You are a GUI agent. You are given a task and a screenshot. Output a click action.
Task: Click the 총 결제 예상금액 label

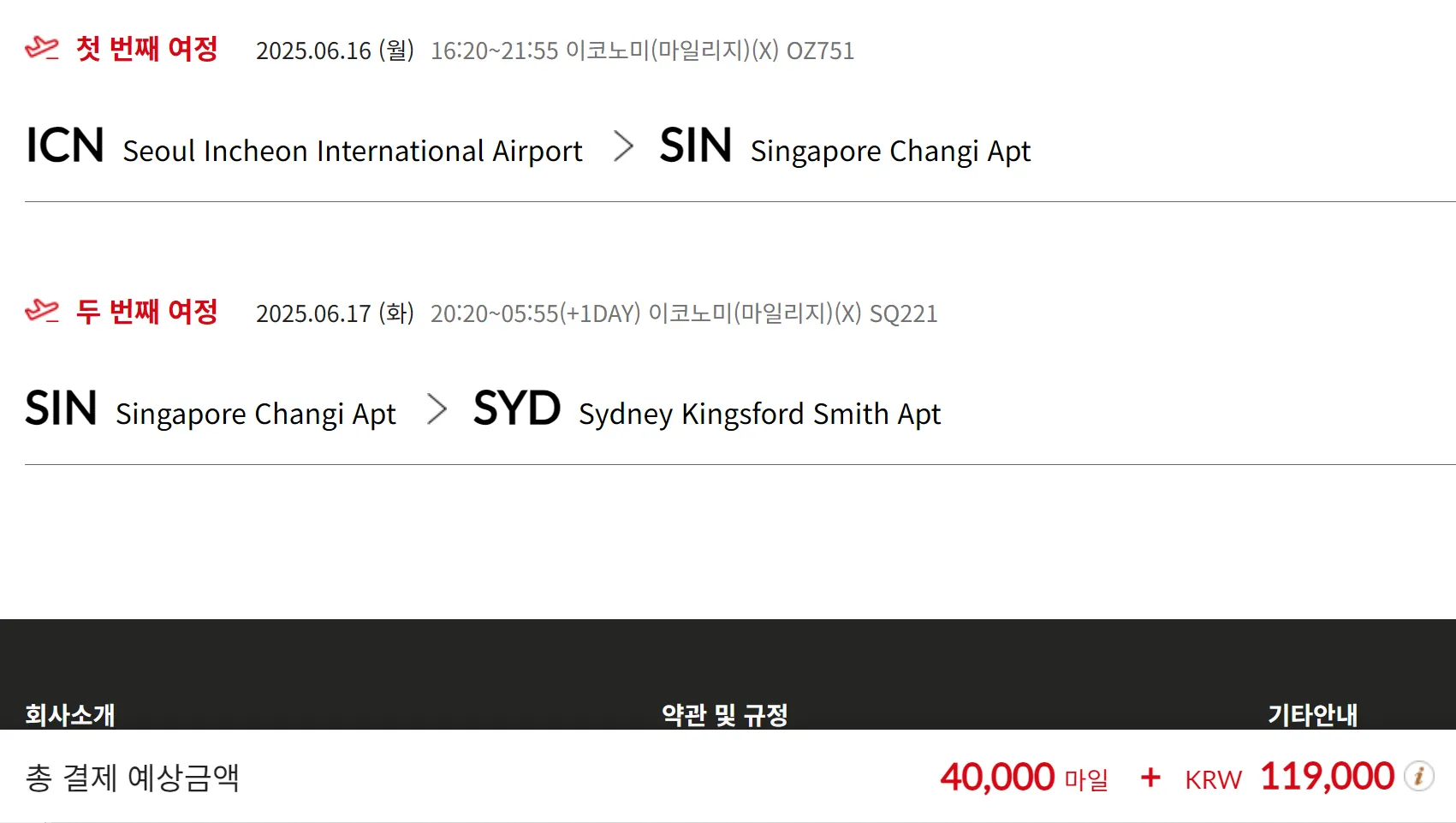(x=133, y=778)
